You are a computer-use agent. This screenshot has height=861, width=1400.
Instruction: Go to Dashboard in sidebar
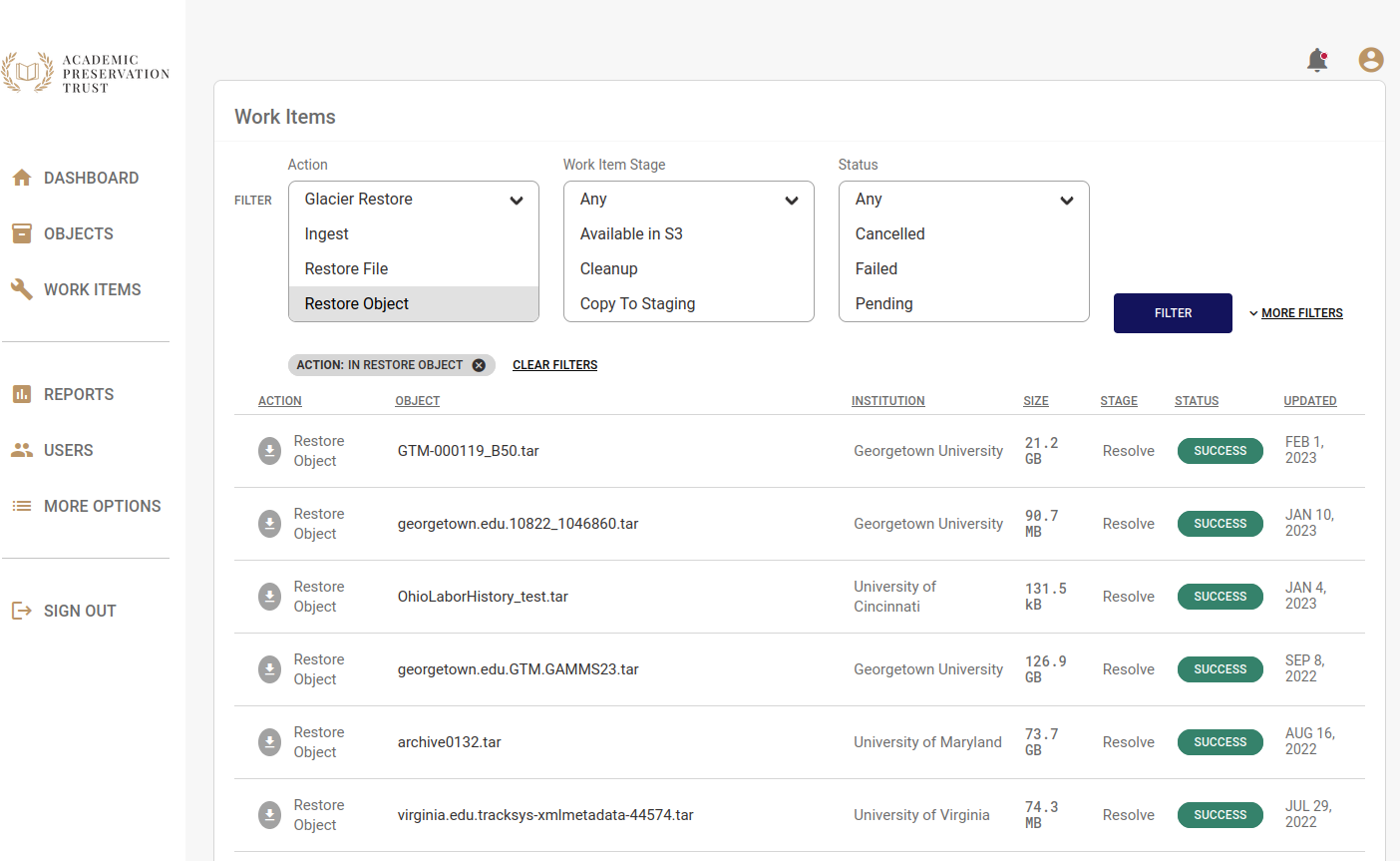pos(91,178)
